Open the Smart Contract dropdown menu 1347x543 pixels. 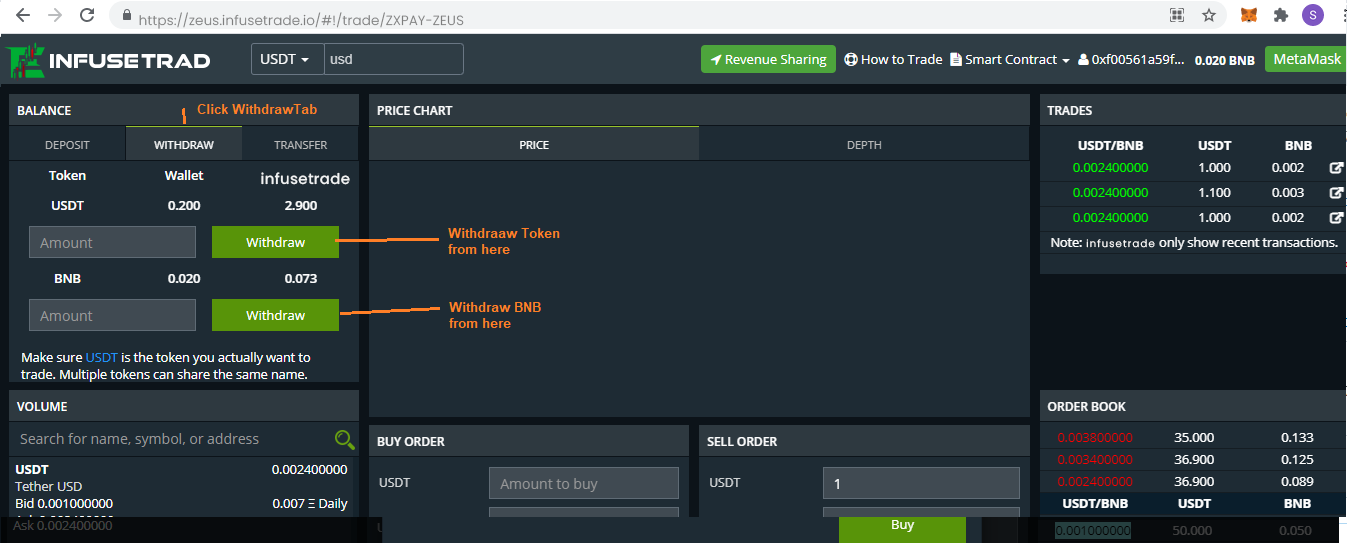pyautogui.click(x=1010, y=59)
